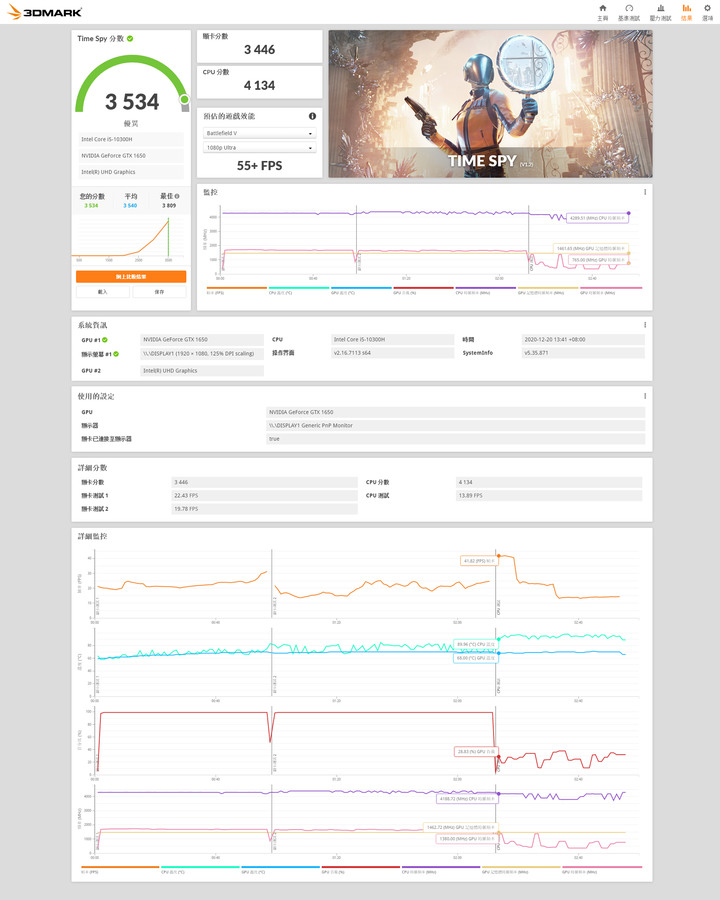Toggle the pink GPU clock legend in monitoring chart
The width and height of the screenshot is (720, 900).
[611, 290]
